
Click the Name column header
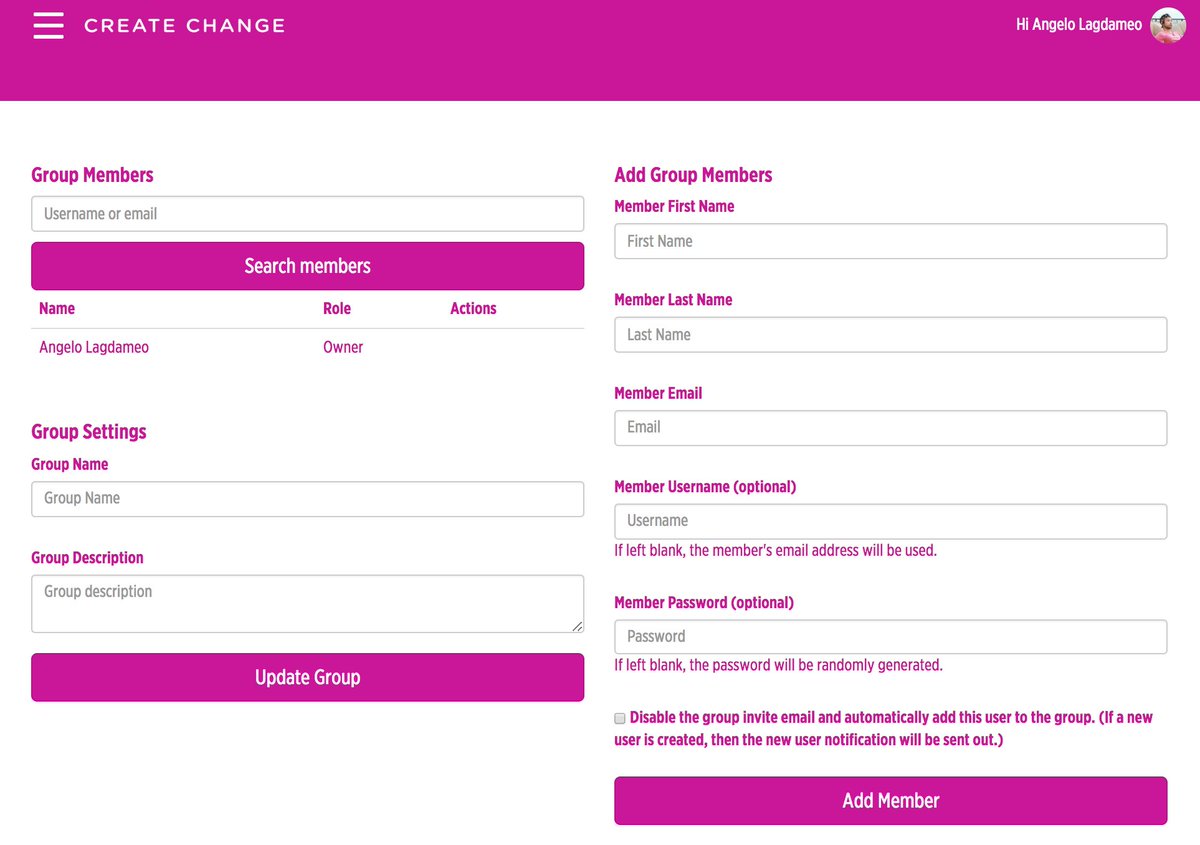(57, 309)
